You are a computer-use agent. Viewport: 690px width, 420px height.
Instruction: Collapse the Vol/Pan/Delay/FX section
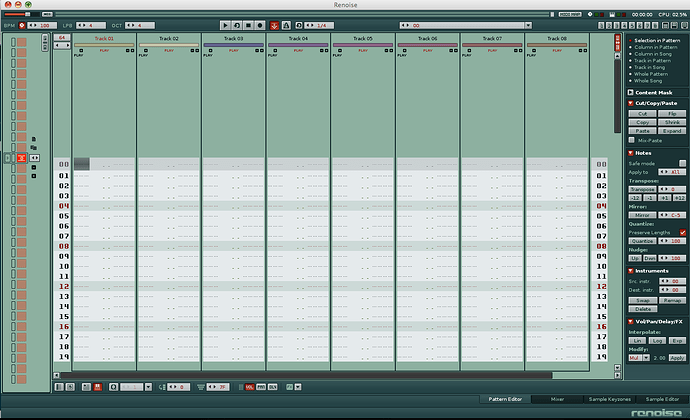631,321
